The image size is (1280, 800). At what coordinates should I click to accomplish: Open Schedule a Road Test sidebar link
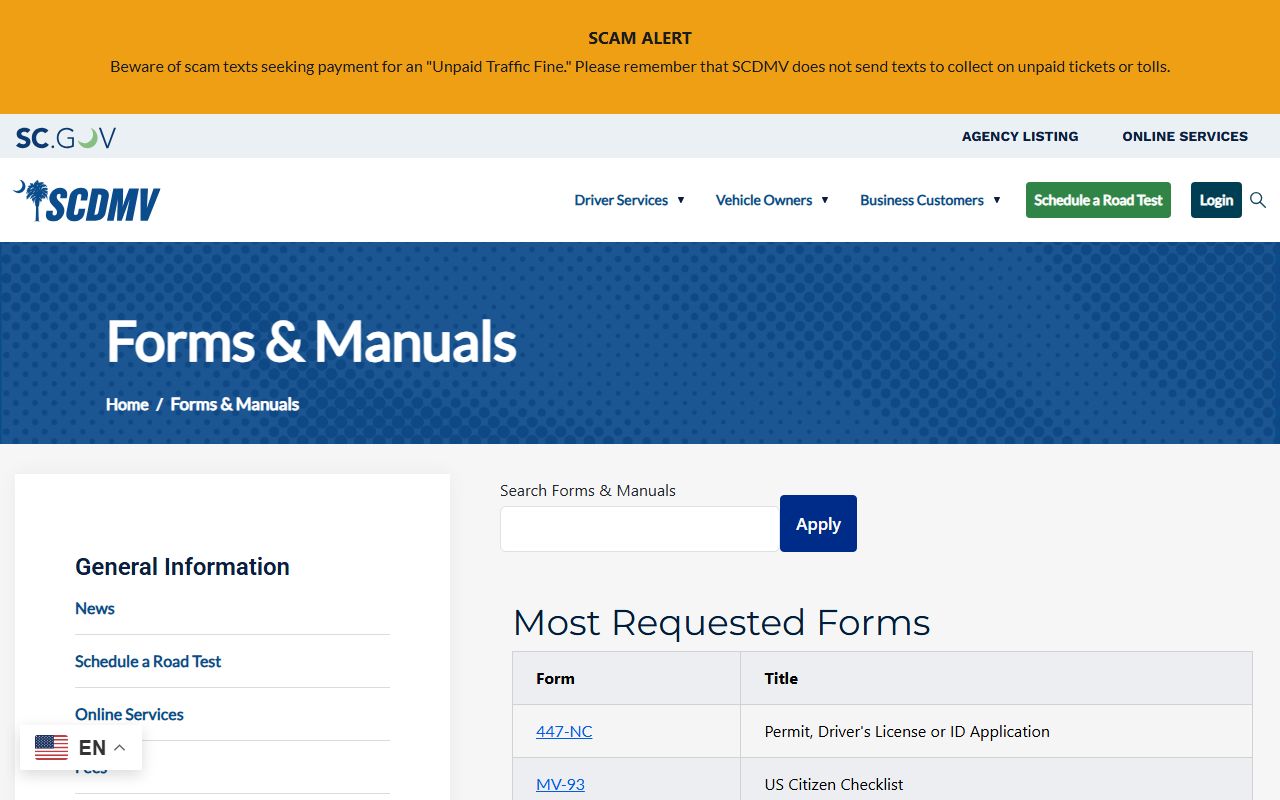pos(148,661)
